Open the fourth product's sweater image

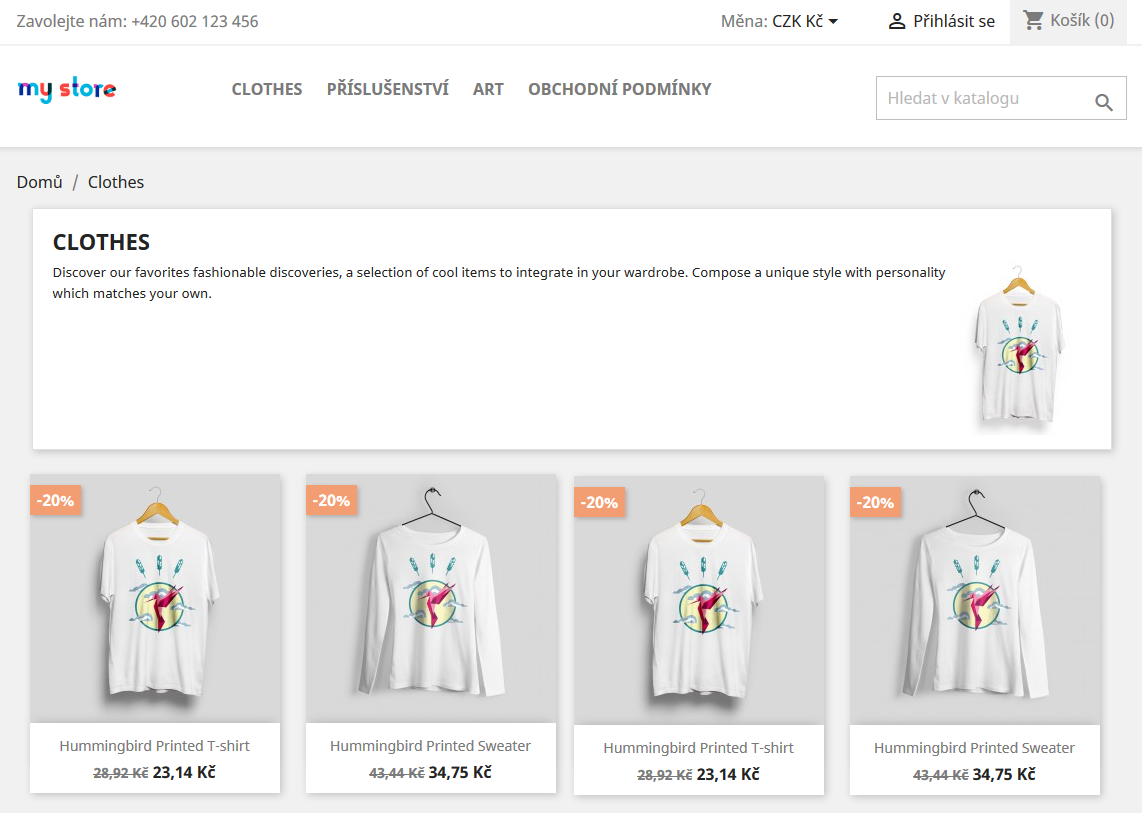click(x=975, y=600)
